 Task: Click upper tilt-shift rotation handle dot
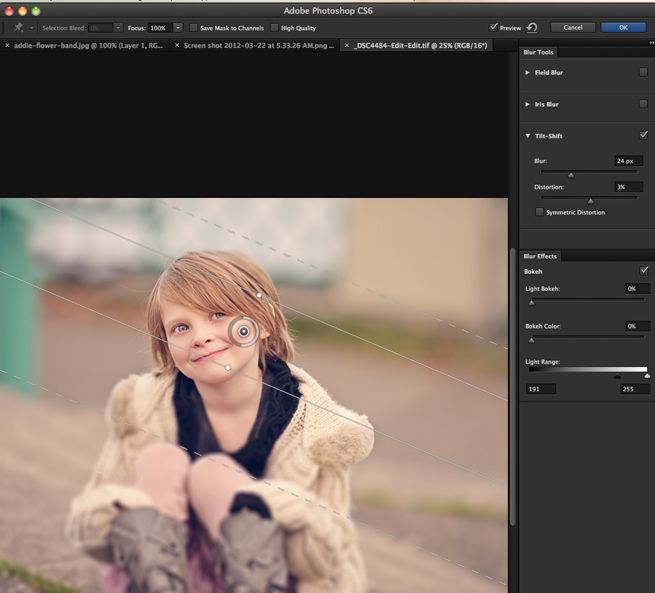point(259,295)
